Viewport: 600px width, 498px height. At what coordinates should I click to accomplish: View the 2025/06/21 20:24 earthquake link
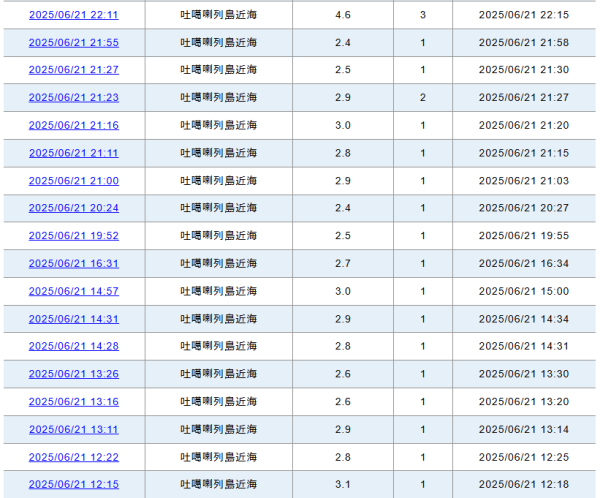coord(73,208)
